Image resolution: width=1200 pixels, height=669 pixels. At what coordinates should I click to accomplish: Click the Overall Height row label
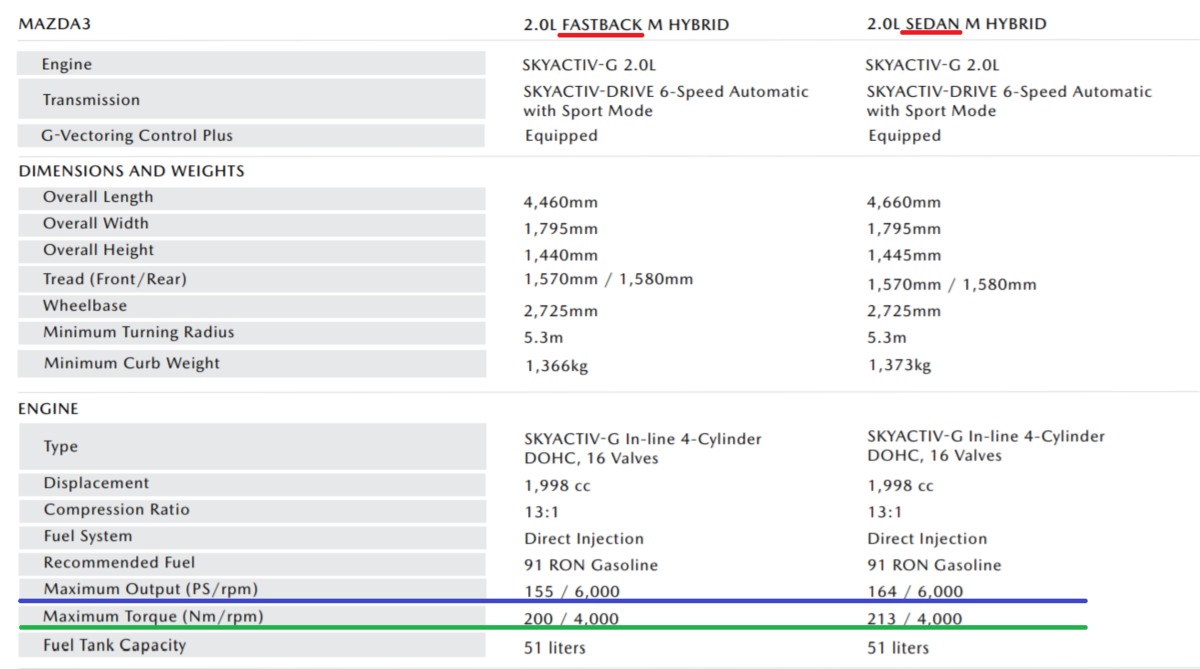tap(98, 250)
